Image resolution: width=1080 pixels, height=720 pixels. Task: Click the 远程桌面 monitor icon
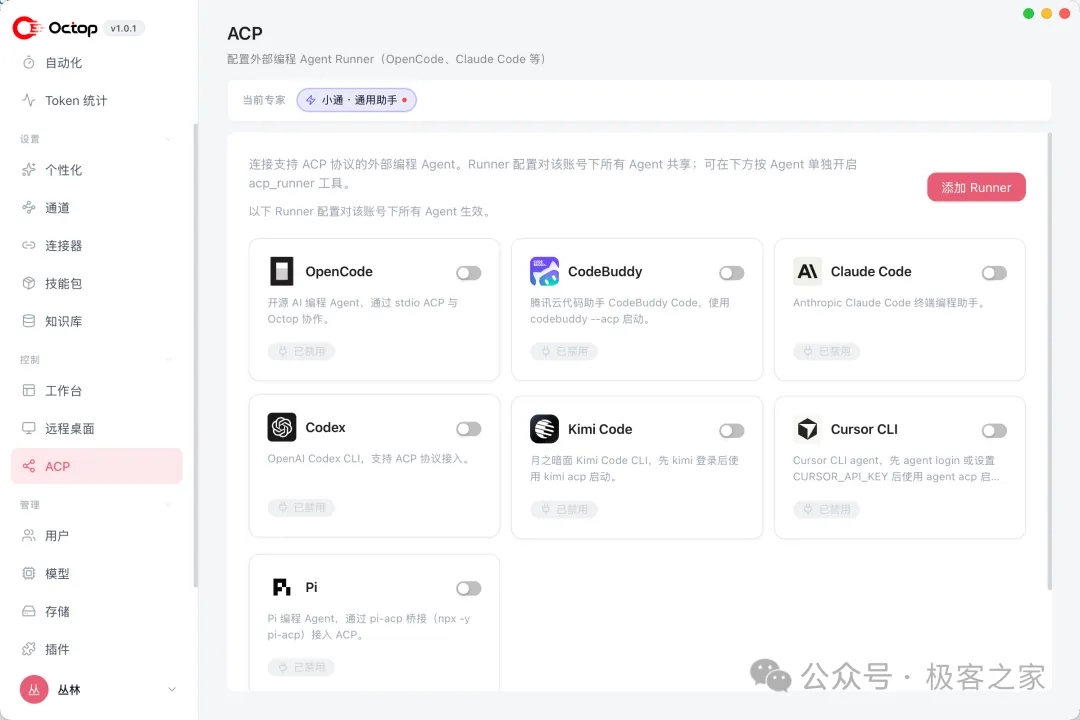tap(29, 429)
